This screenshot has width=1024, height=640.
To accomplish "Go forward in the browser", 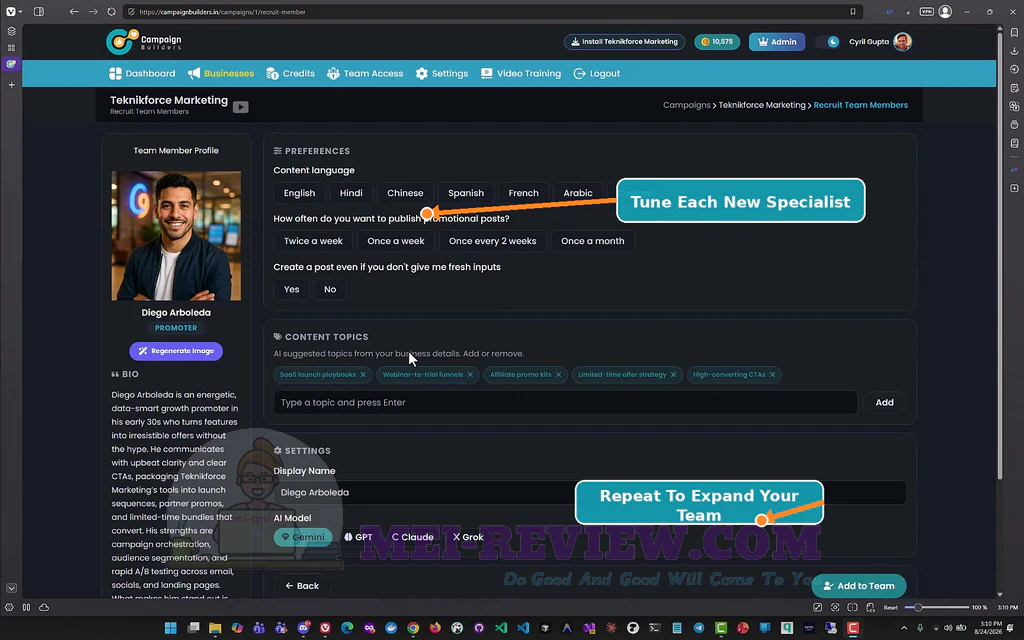I will (x=93, y=12).
